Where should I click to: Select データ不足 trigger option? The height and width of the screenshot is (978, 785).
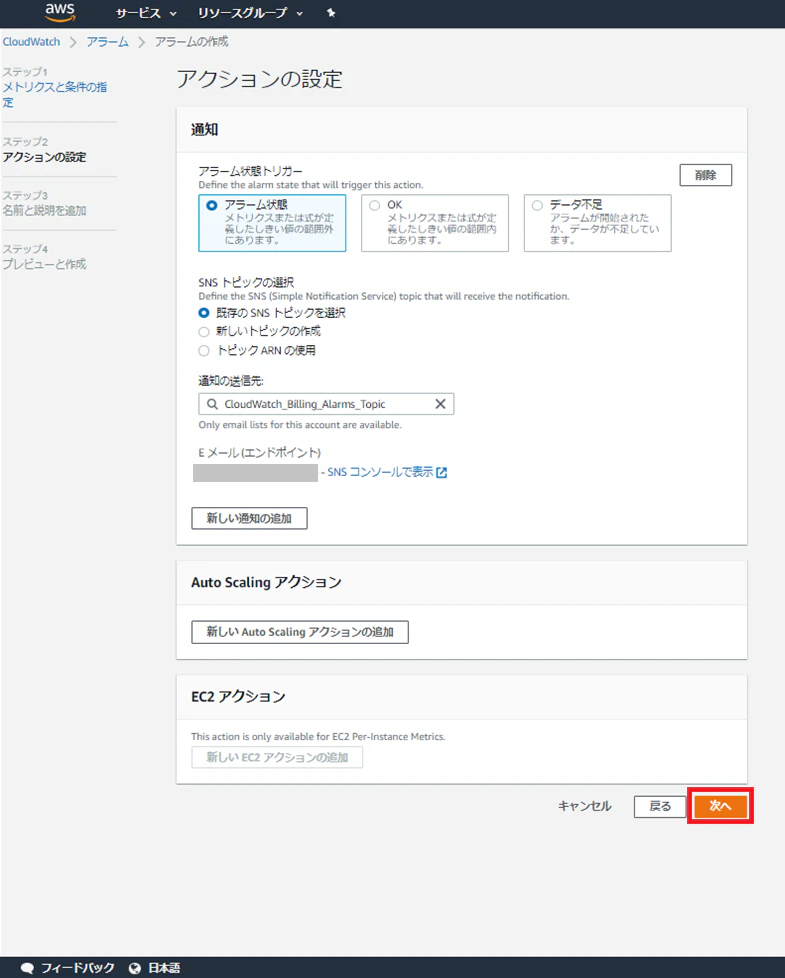(x=597, y=223)
